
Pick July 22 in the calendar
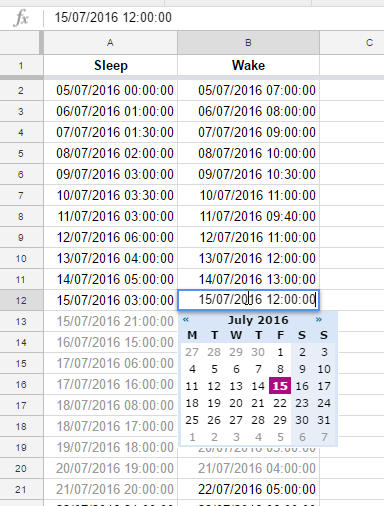click(280, 403)
